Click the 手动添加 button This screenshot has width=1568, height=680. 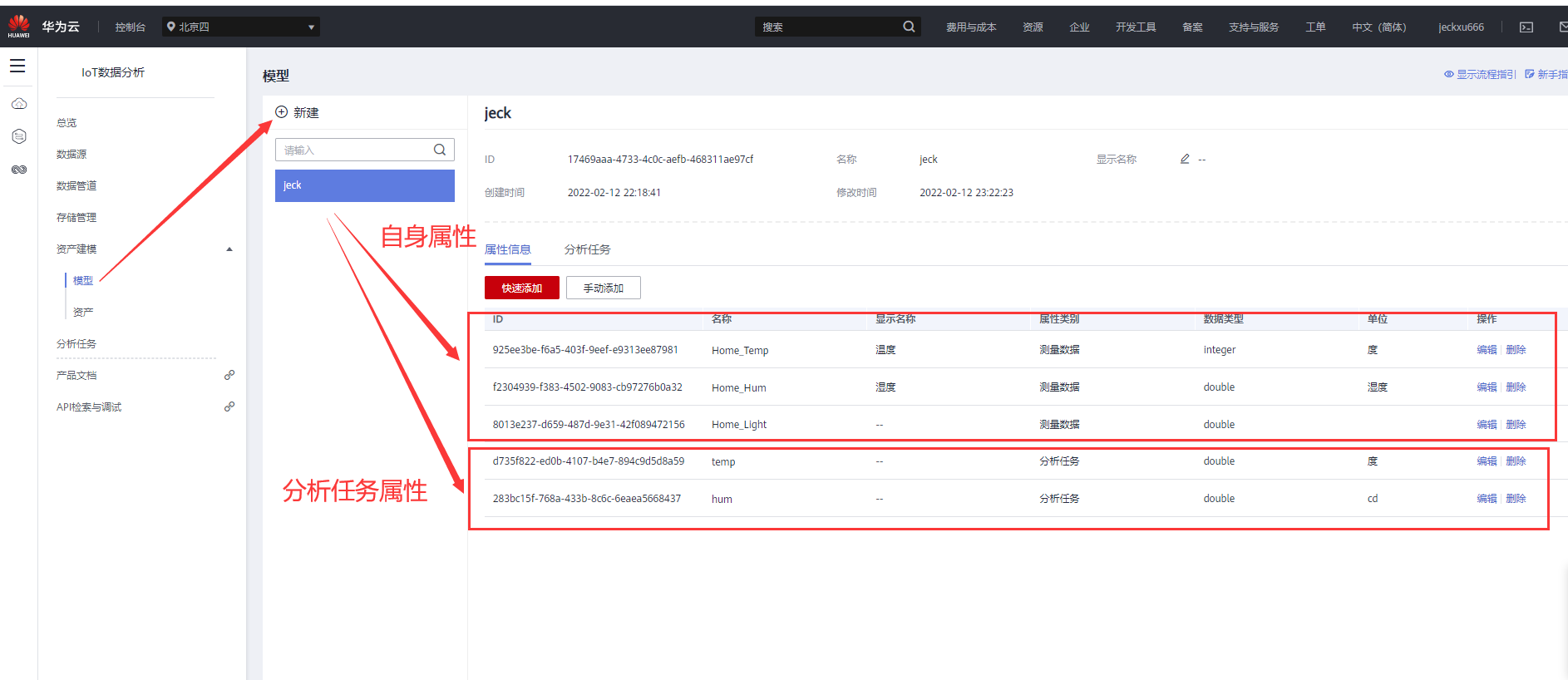point(604,288)
